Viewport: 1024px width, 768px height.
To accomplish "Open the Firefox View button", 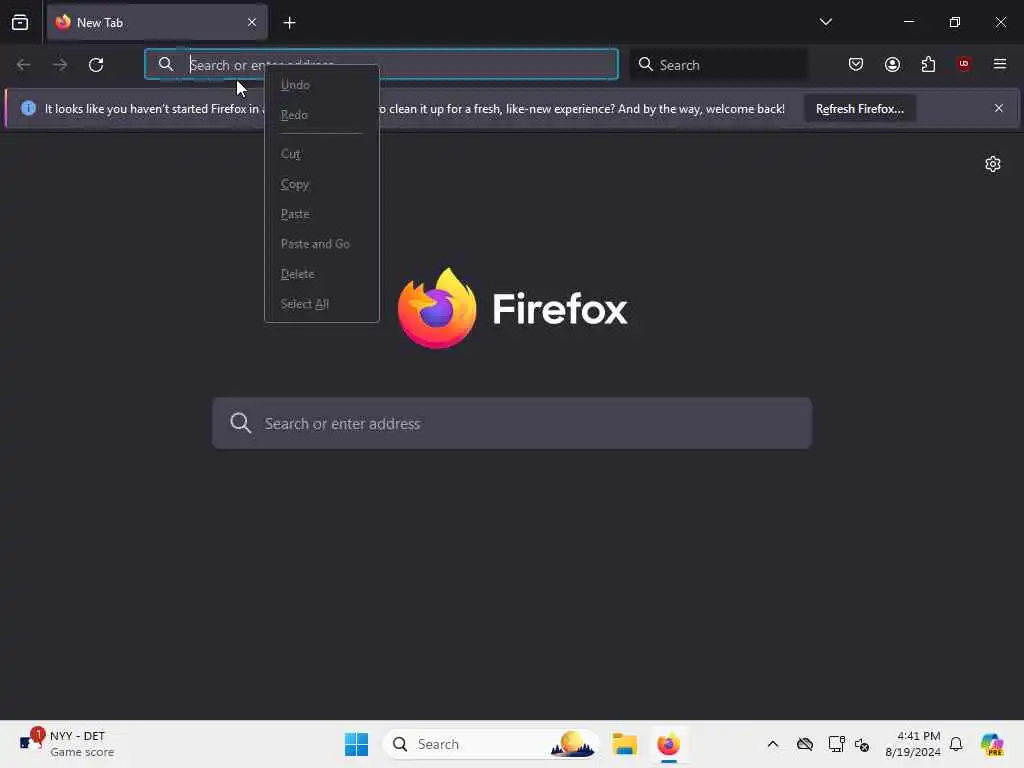I will tap(20, 23).
